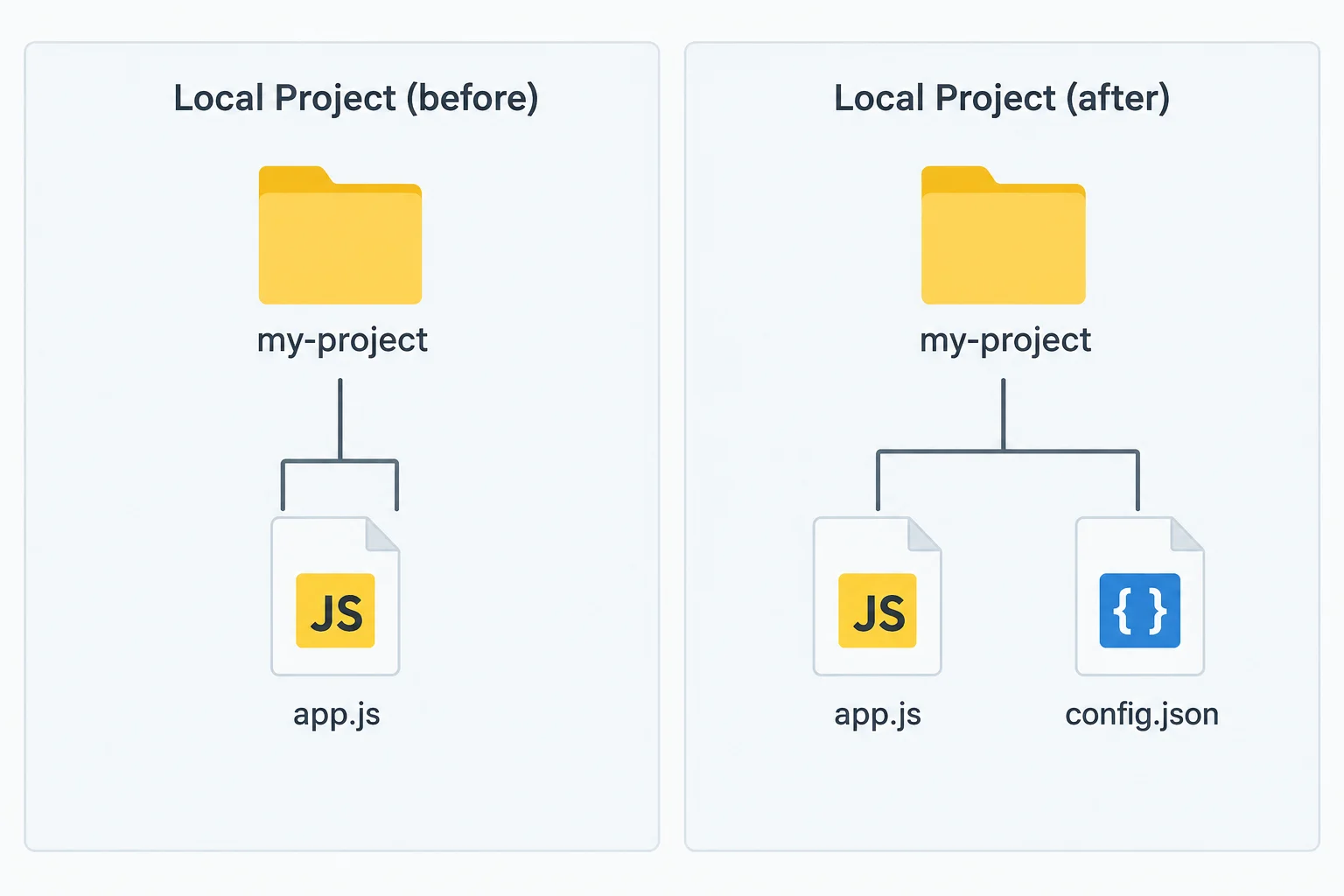Click the "Local Project (before)" heading
Image resolution: width=1344 pixels, height=896 pixels.
coord(356,98)
